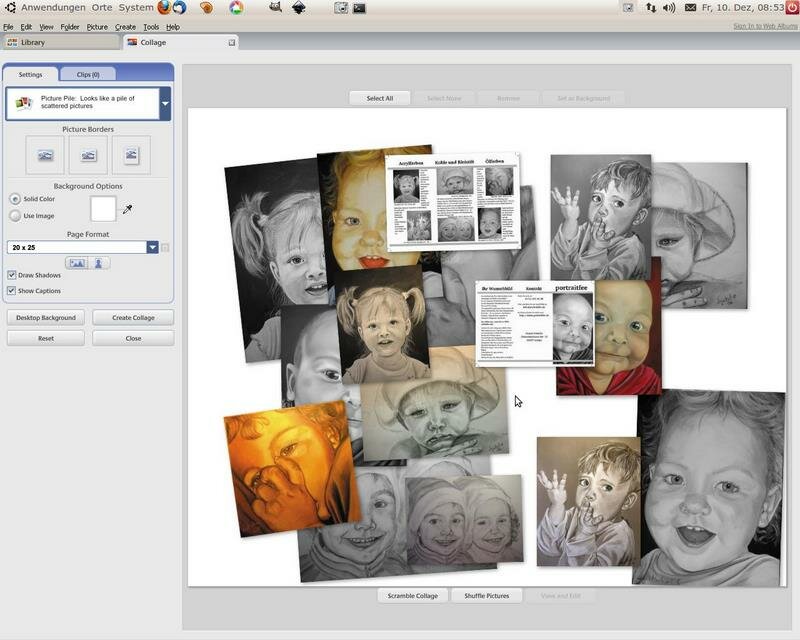This screenshot has width=800, height=640.
Task: Open the Tools menu
Action: [151, 27]
